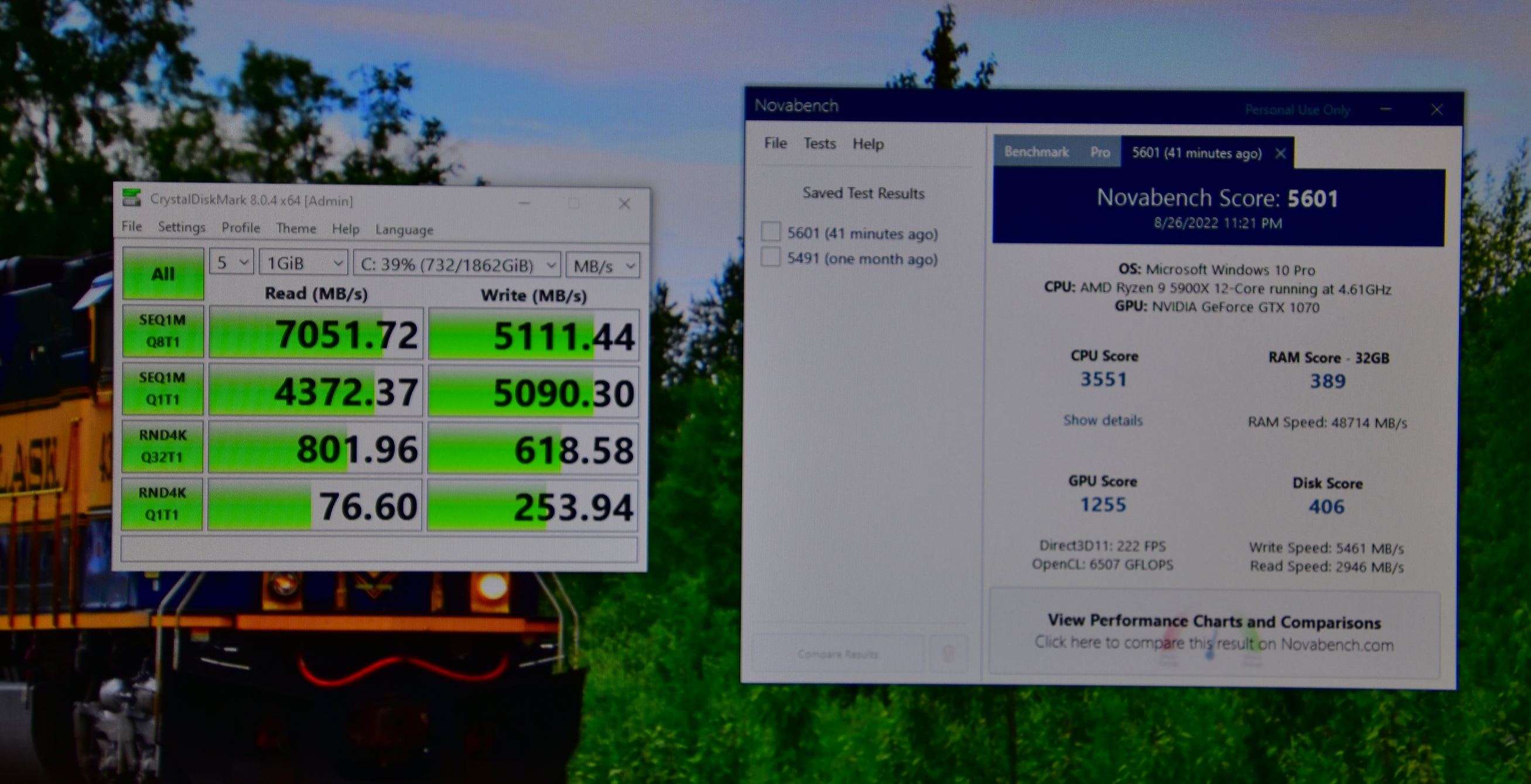Expand the 1GiB test size dropdown
Image resolution: width=1531 pixels, height=784 pixels.
coord(304,263)
